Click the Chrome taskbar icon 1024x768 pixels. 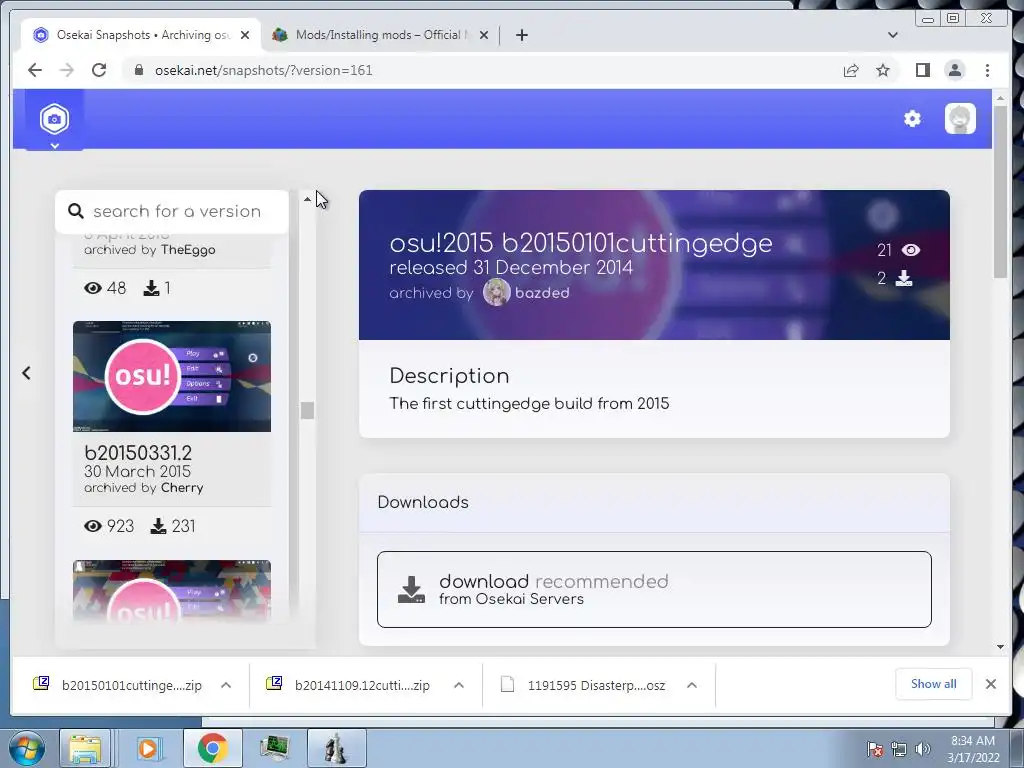[212, 748]
